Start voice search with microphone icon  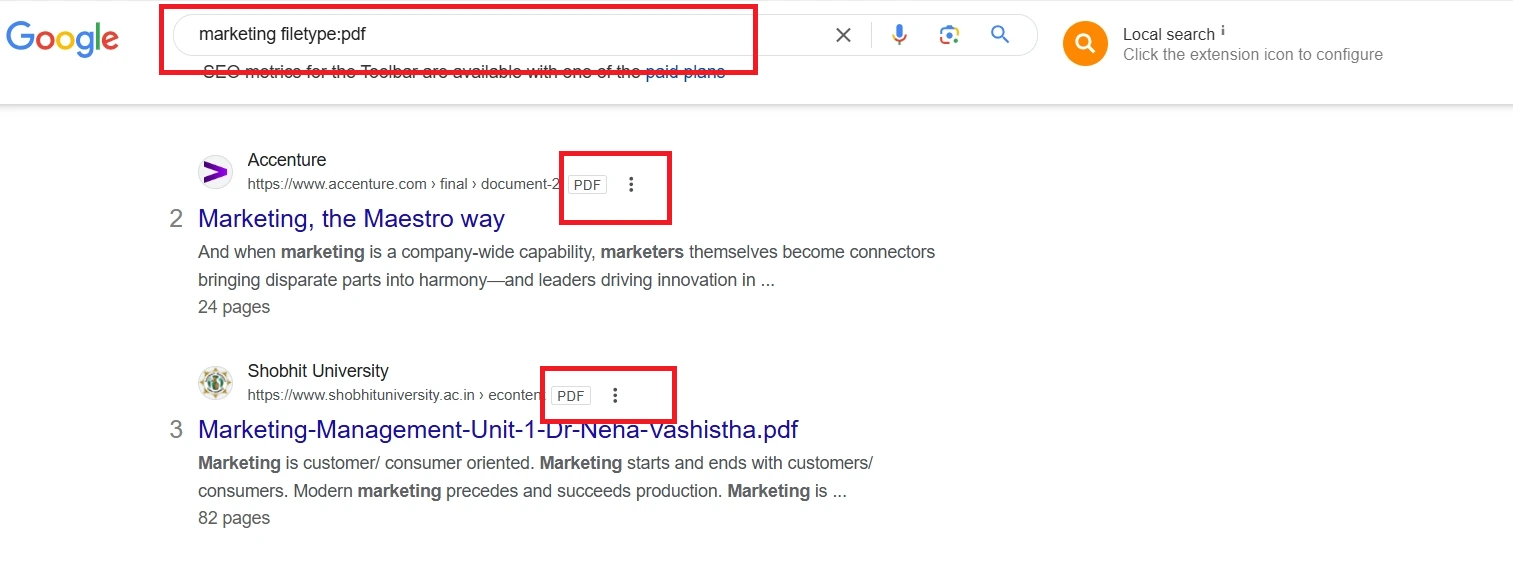pos(899,35)
